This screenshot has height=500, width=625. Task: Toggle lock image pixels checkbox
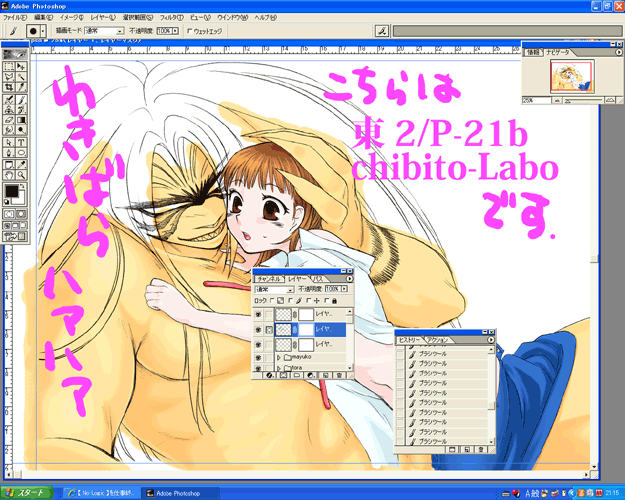291,301
